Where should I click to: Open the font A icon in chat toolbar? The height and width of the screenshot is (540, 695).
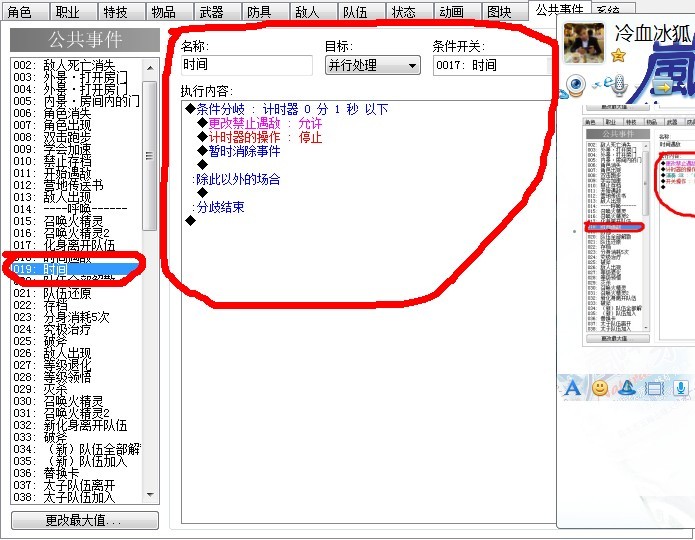pyautogui.click(x=572, y=388)
